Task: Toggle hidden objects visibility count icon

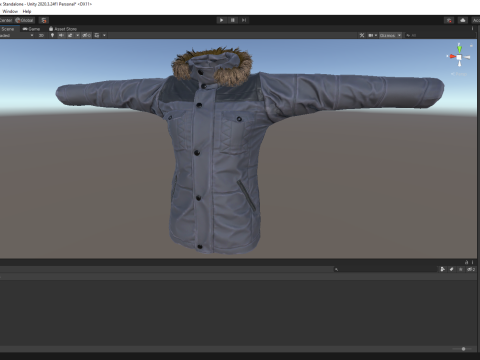Action: pos(86,35)
